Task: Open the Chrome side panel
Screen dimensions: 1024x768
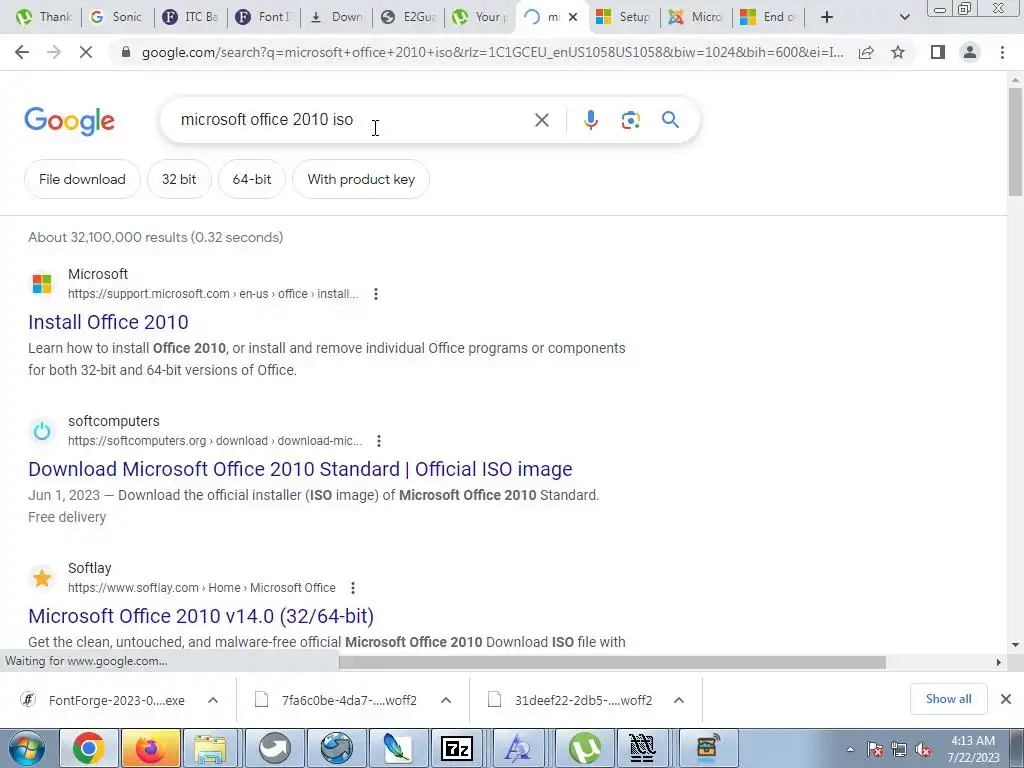Action: click(938, 52)
